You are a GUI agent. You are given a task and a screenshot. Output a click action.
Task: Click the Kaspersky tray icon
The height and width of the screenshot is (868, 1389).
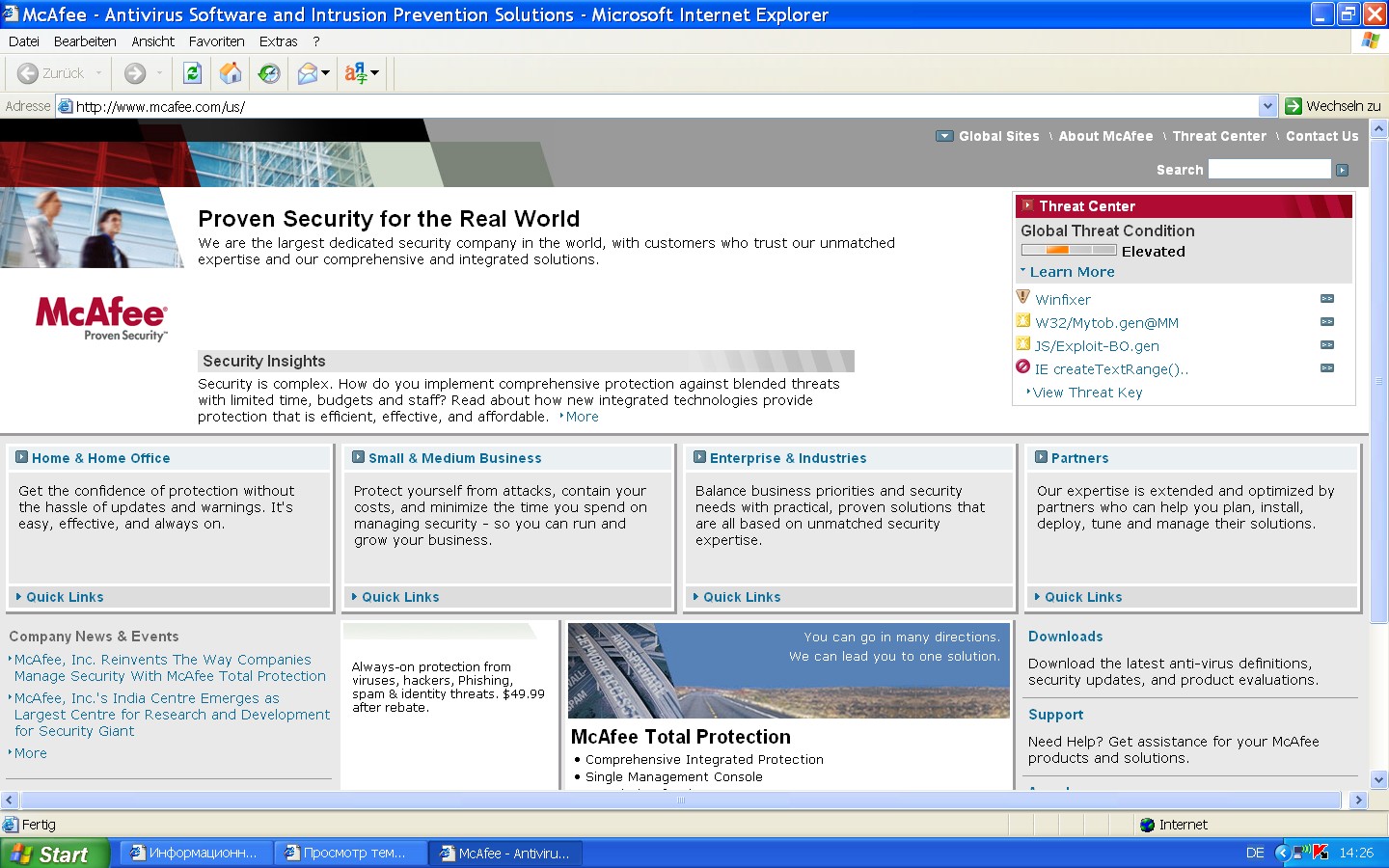tap(1321, 853)
